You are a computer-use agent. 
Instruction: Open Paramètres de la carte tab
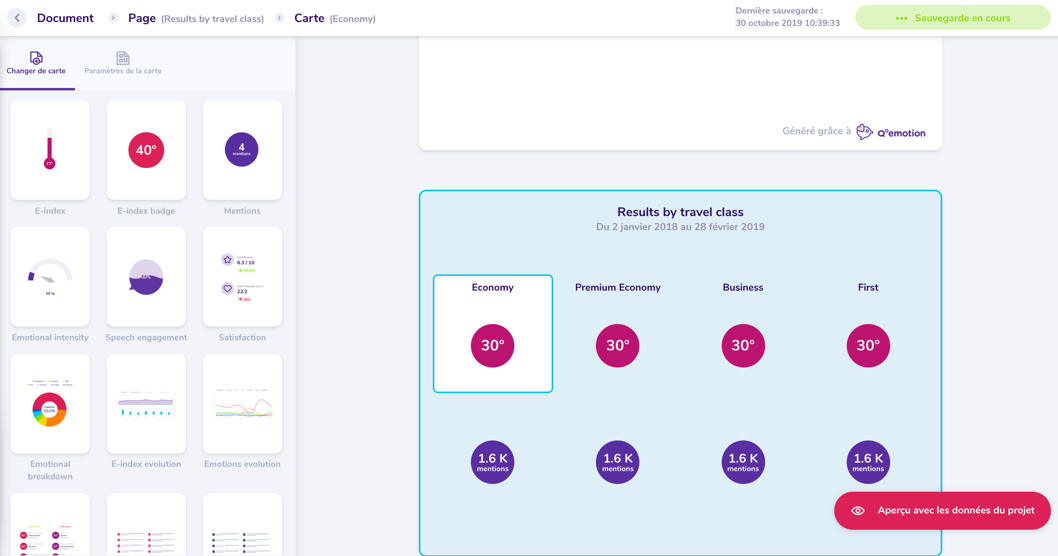coord(123,63)
